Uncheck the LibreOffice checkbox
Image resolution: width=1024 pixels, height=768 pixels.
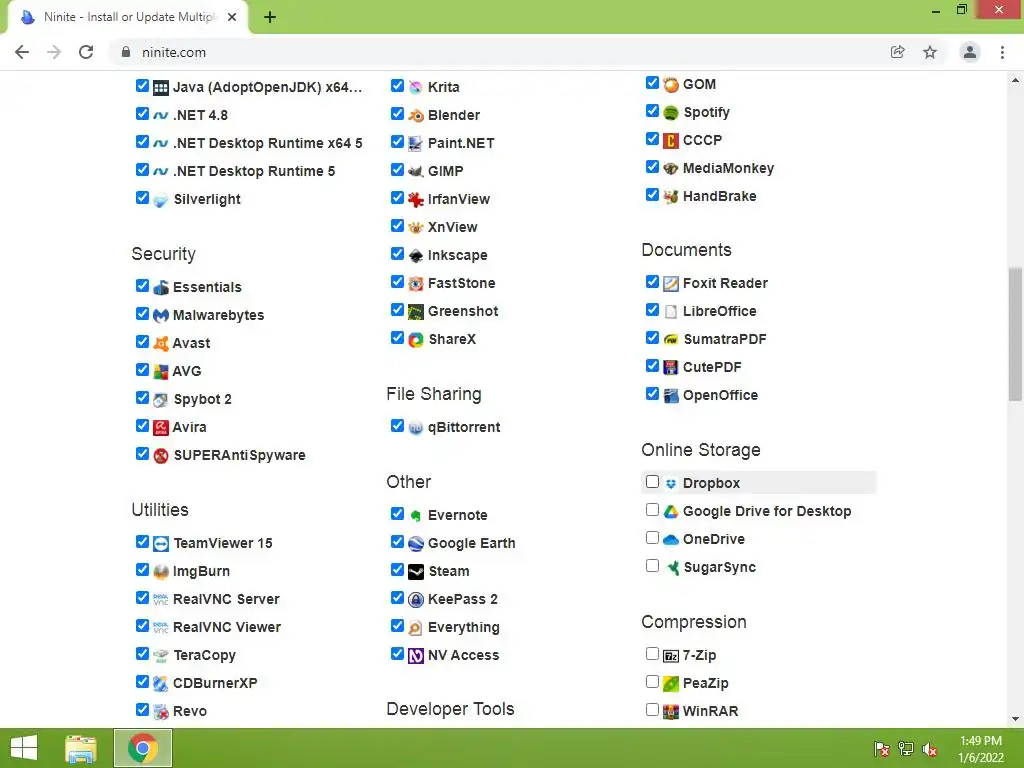point(652,310)
